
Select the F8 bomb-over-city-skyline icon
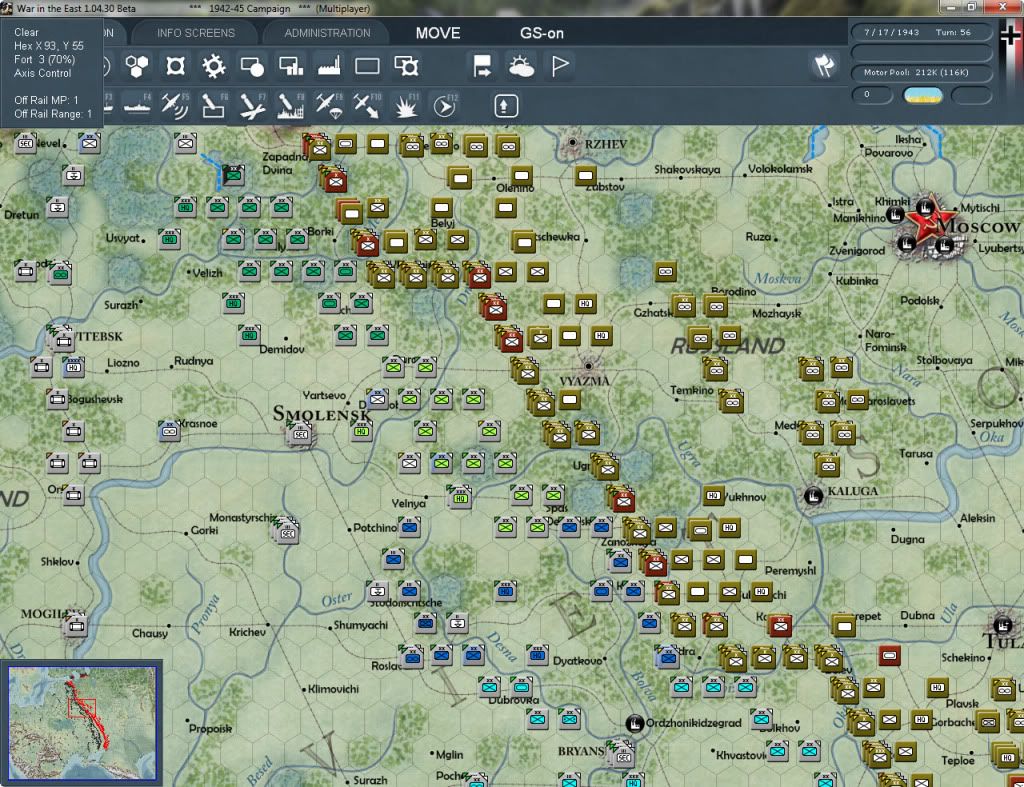pos(291,106)
